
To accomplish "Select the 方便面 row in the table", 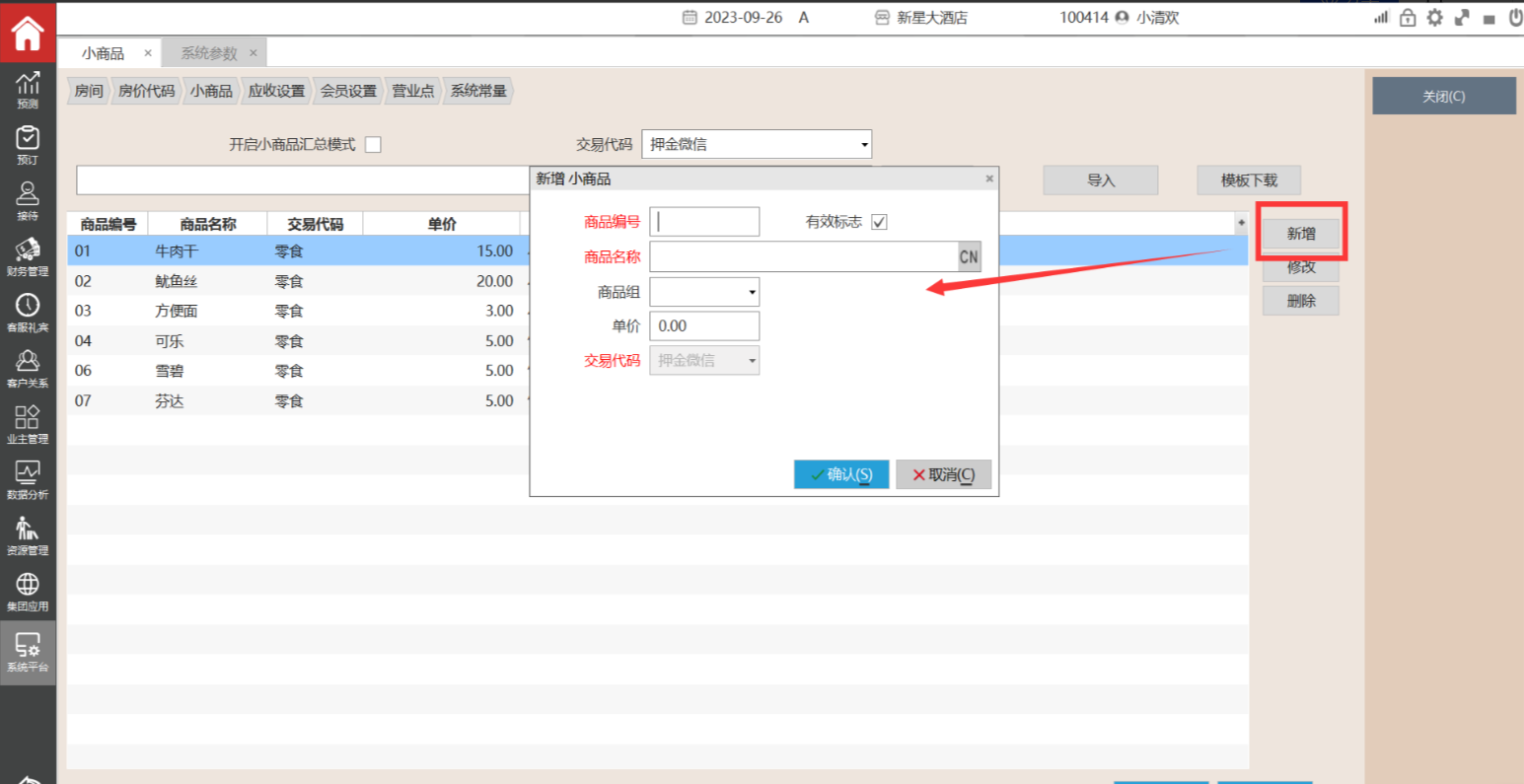I will tap(296, 311).
